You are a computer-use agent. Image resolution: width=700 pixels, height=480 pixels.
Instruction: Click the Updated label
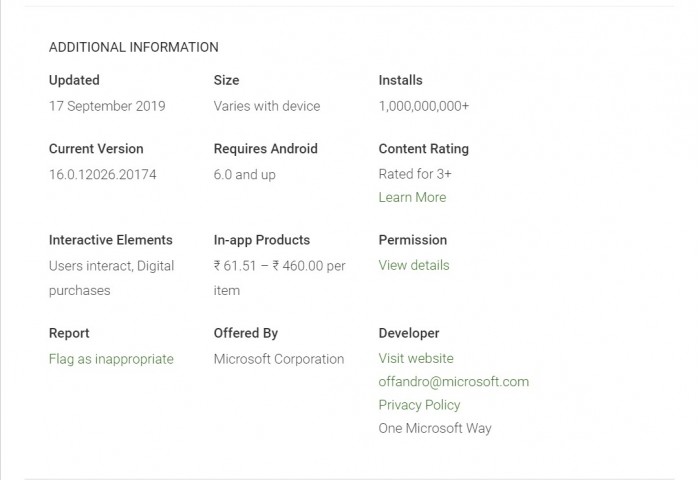point(74,80)
